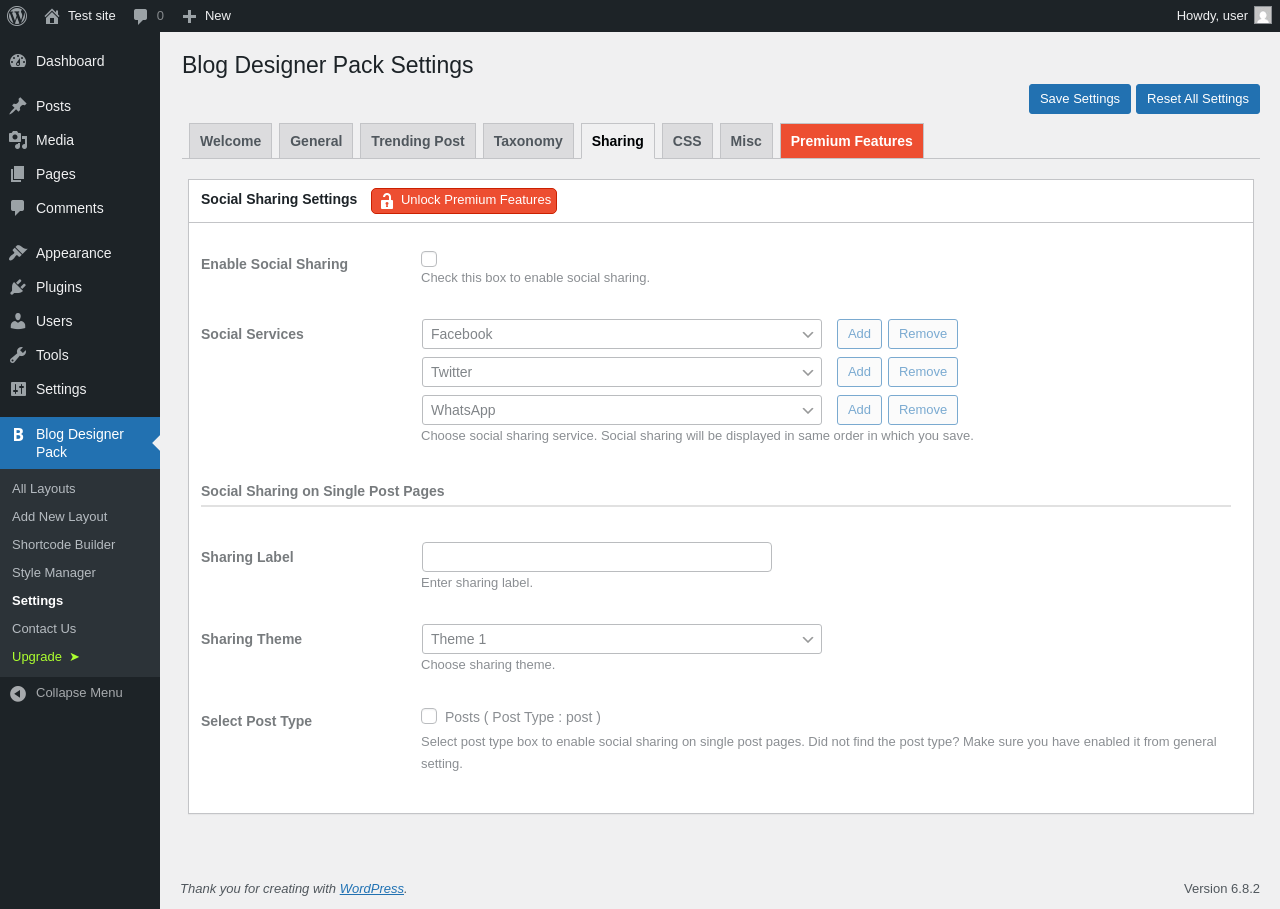Image resolution: width=1280 pixels, height=909 pixels.
Task: Open Add New Layout submenu item
Action: pos(60,517)
